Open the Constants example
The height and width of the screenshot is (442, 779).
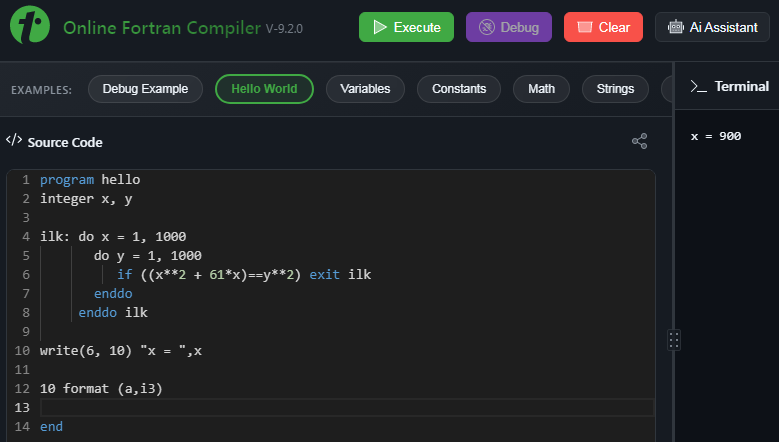pos(459,89)
